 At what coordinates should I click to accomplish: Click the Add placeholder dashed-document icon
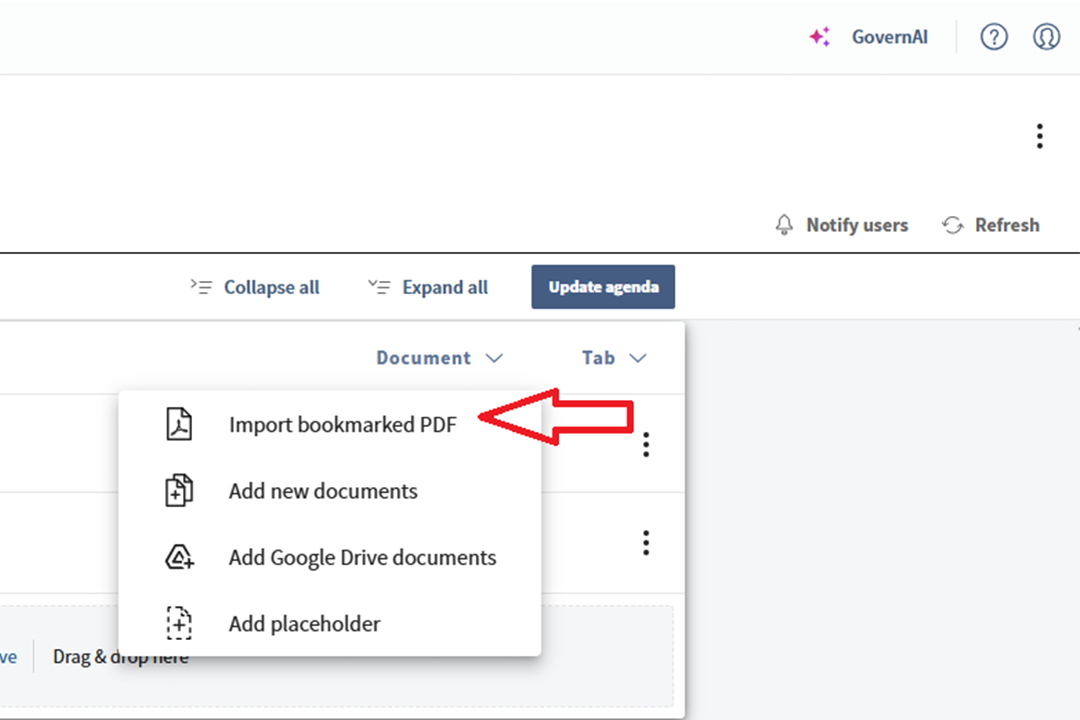(x=178, y=623)
